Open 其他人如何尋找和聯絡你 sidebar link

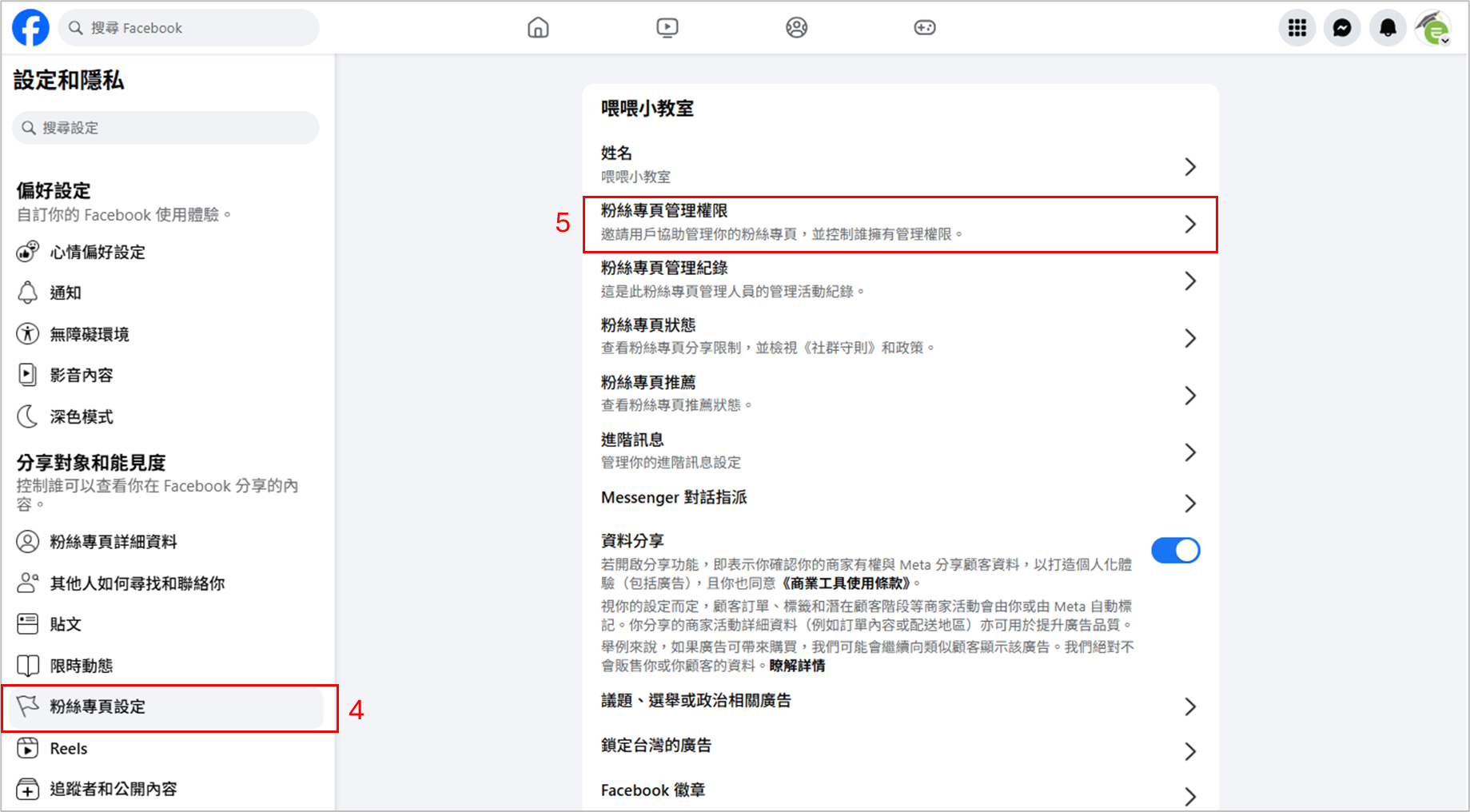[166, 583]
